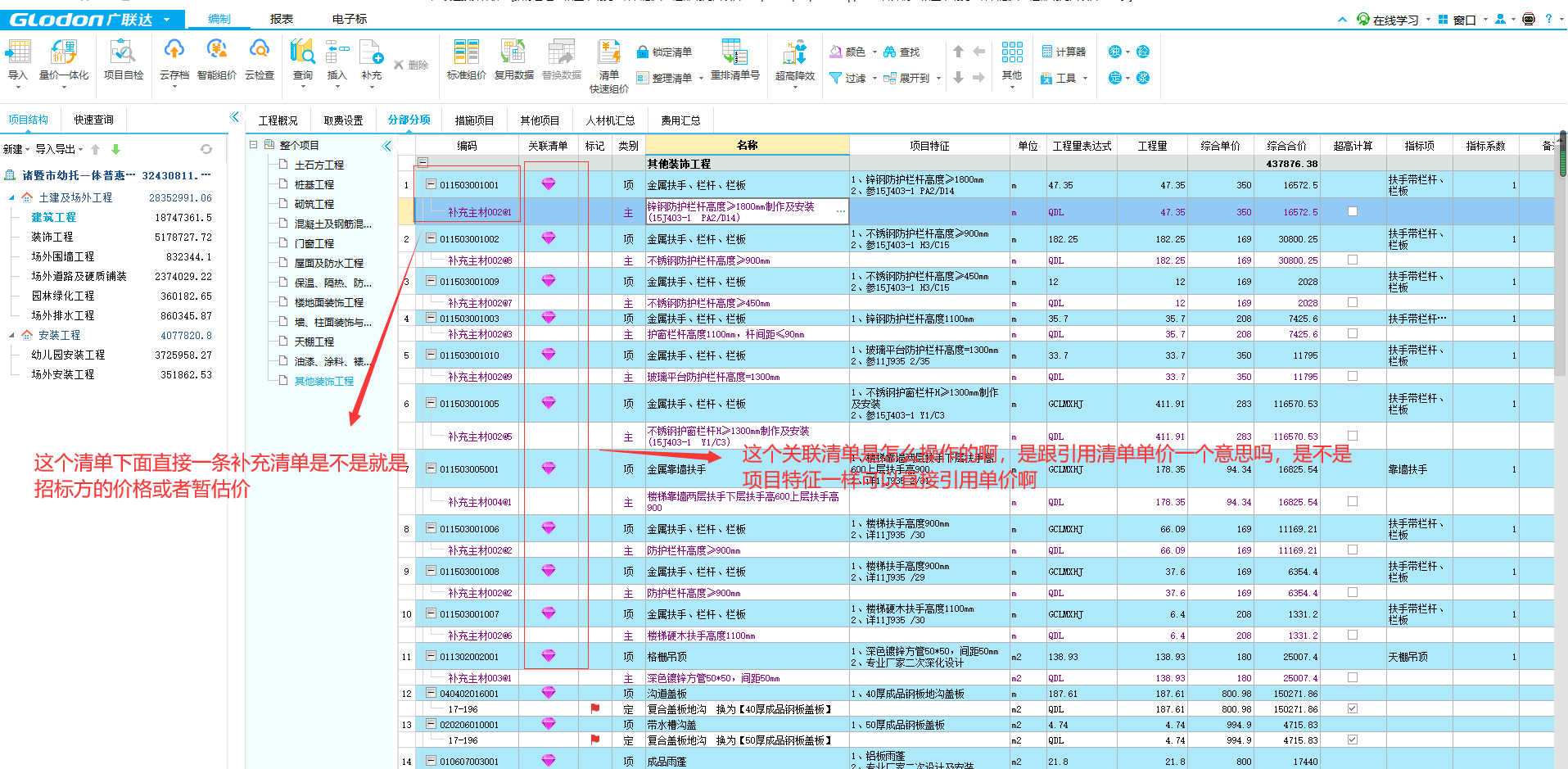Click 重排清单号 renumber icon
1568x769 pixels.
pos(734,52)
